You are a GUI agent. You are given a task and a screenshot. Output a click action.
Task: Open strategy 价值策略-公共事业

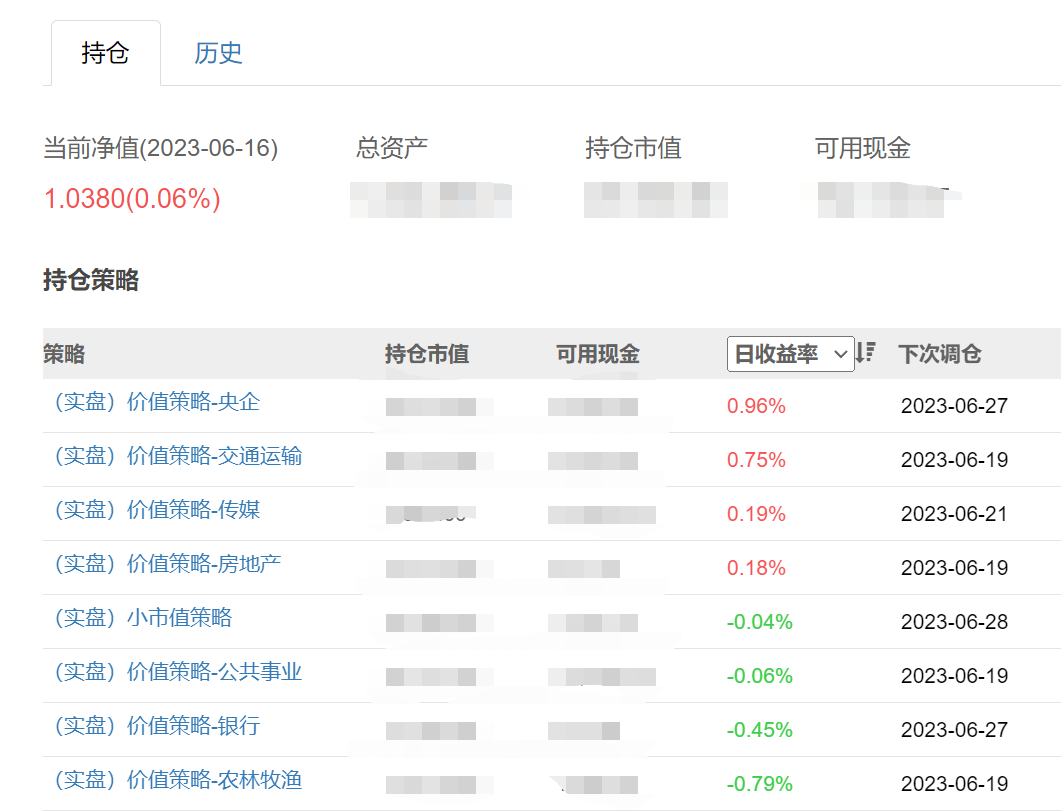tap(178, 672)
